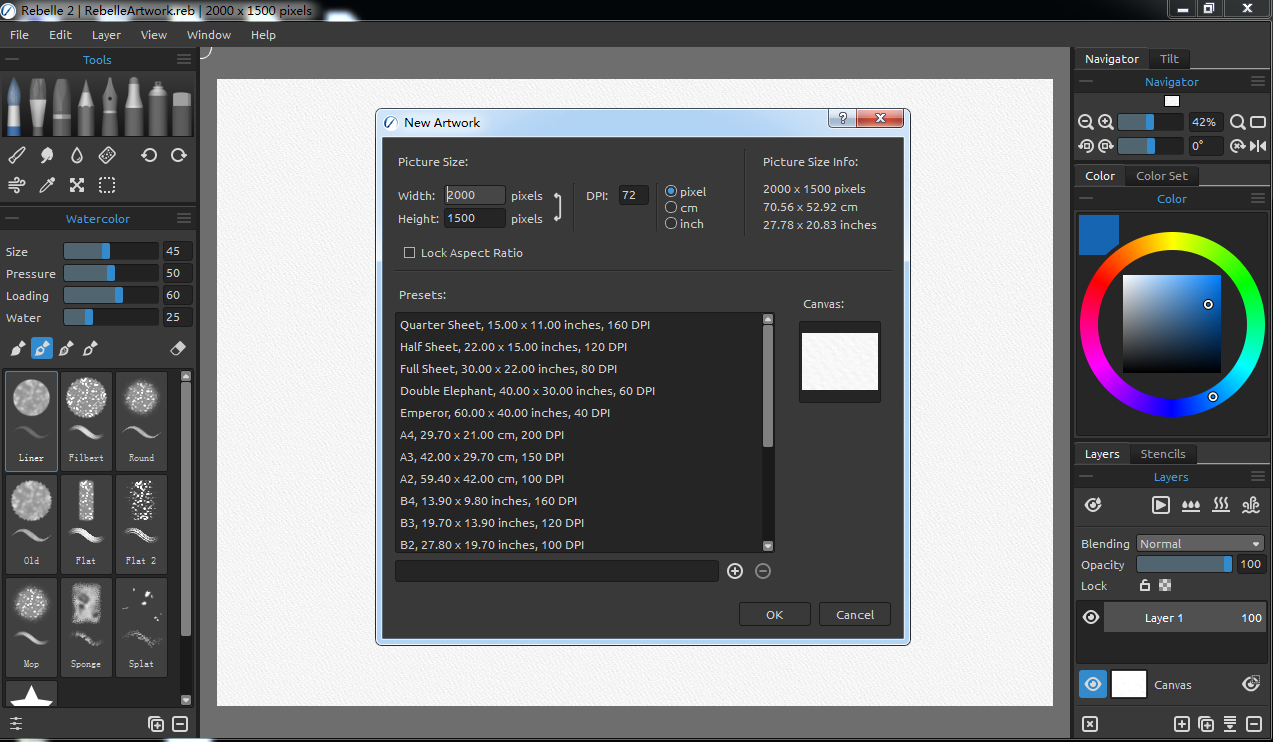Open the Layer menu
Viewport: 1273px width, 742px height.
point(106,35)
